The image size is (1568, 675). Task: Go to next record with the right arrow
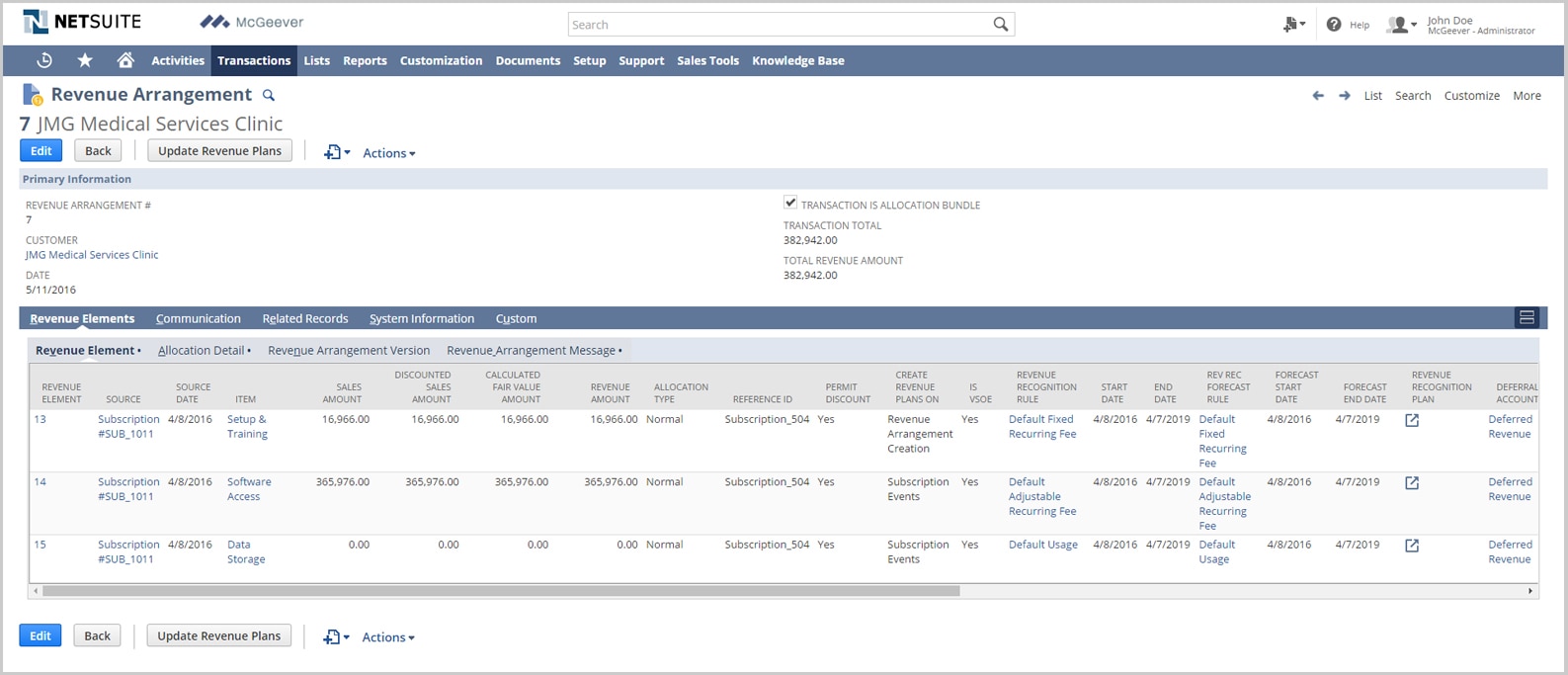[x=1345, y=96]
